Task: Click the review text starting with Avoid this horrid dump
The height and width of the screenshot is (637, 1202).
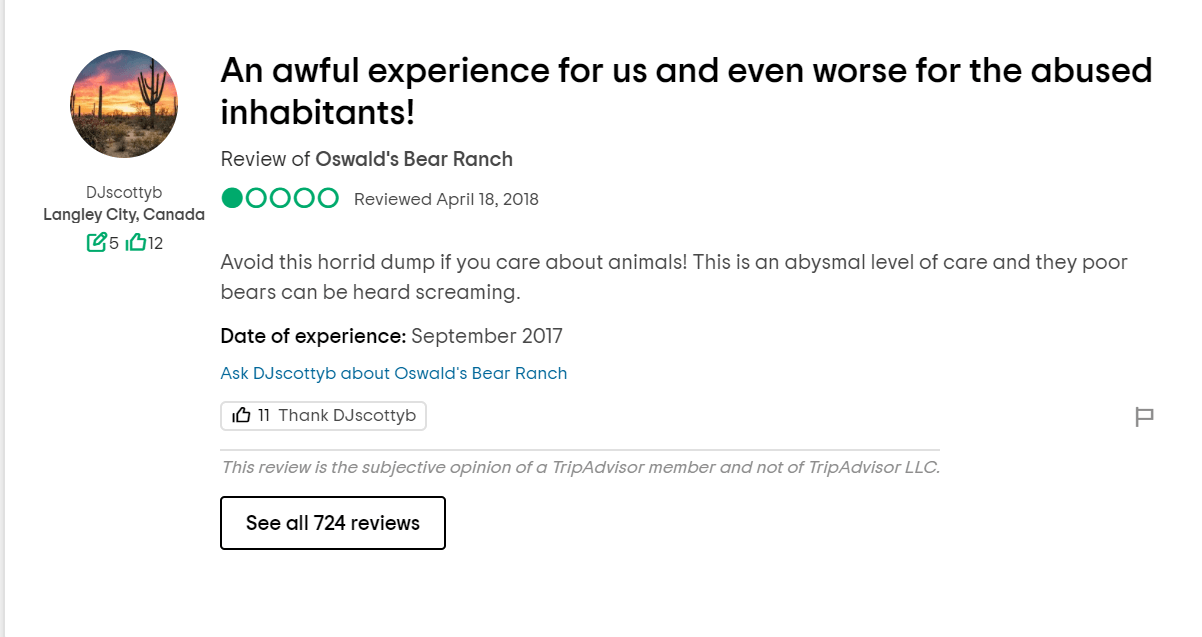Action: tap(674, 277)
